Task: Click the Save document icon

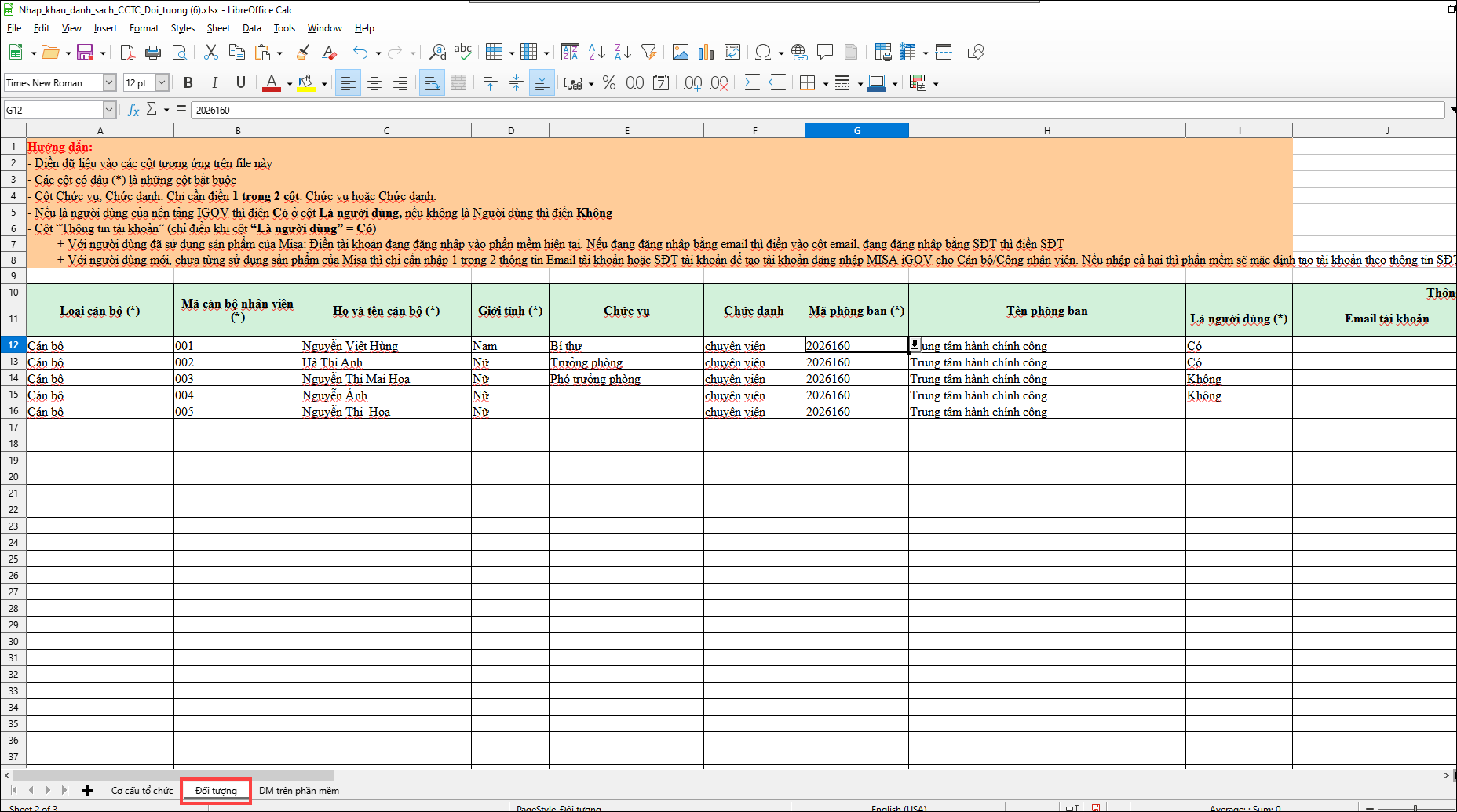Action: 84,53
